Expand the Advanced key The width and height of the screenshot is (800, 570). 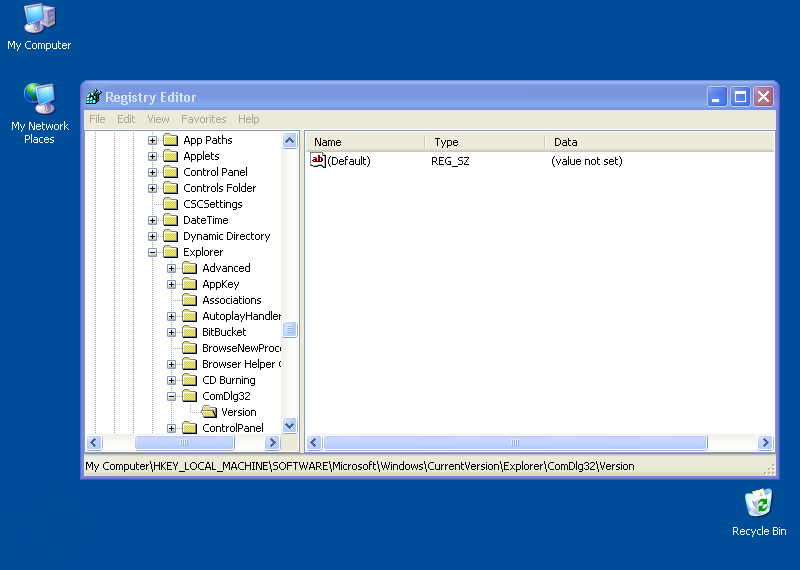click(171, 268)
